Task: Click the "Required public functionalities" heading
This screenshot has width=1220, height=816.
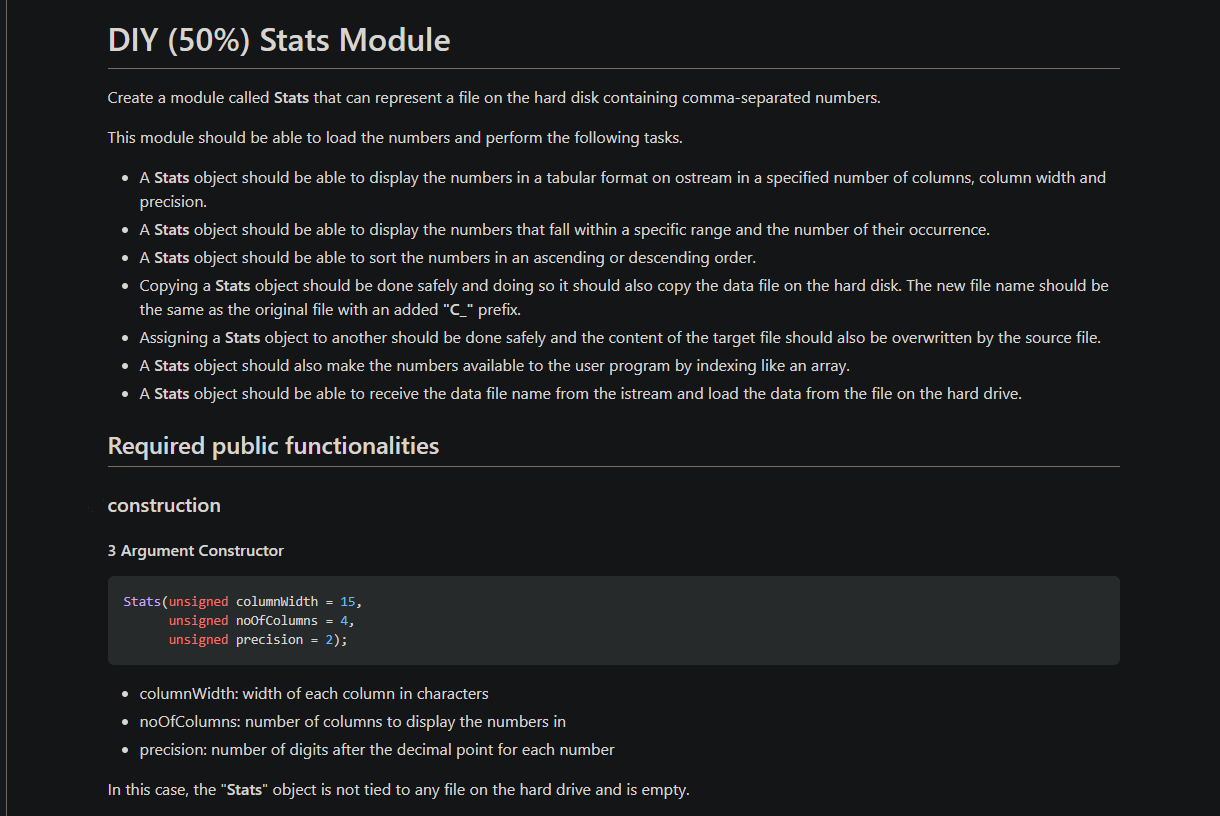Action: [273, 446]
